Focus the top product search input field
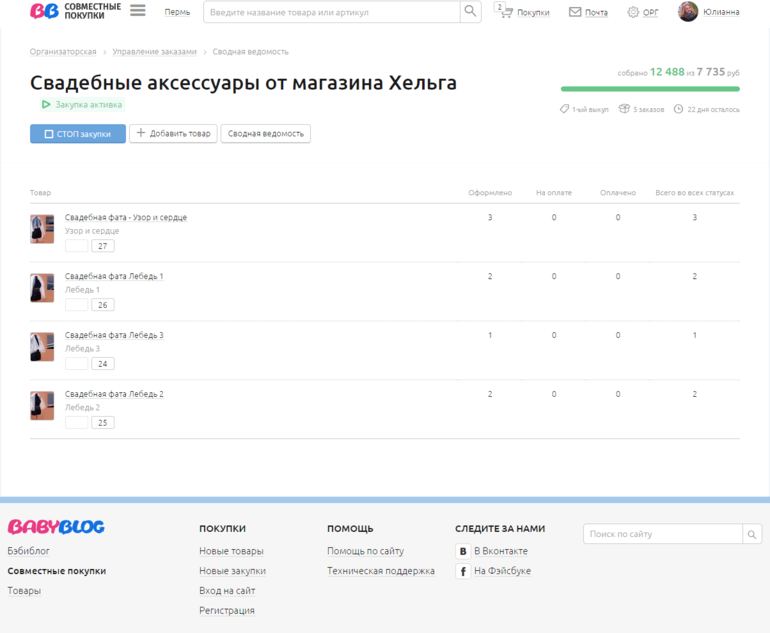This screenshot has height=633, width=770. (x=332, y=12)
